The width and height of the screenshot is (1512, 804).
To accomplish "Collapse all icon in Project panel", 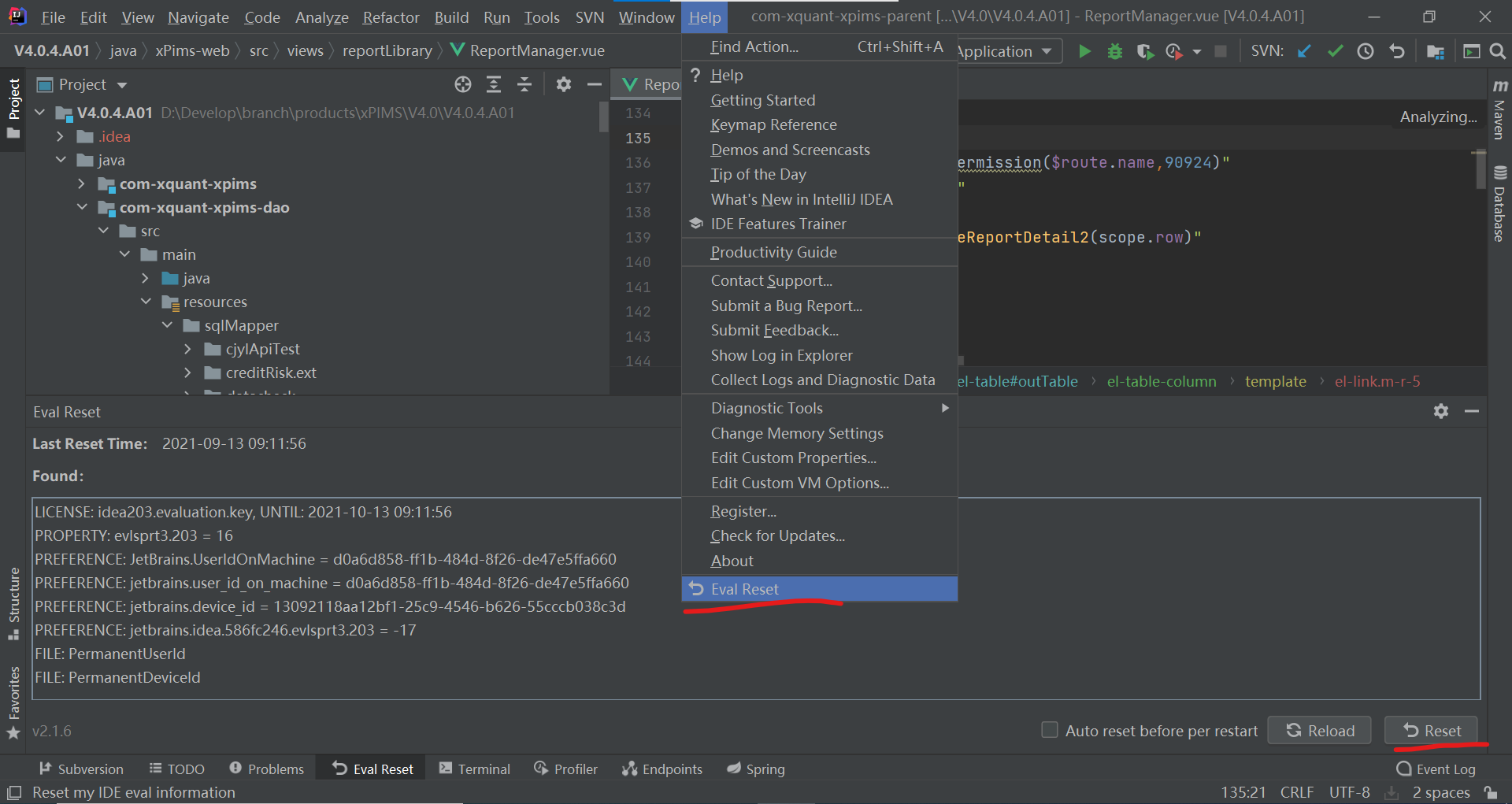I will [x=524, y=84].
